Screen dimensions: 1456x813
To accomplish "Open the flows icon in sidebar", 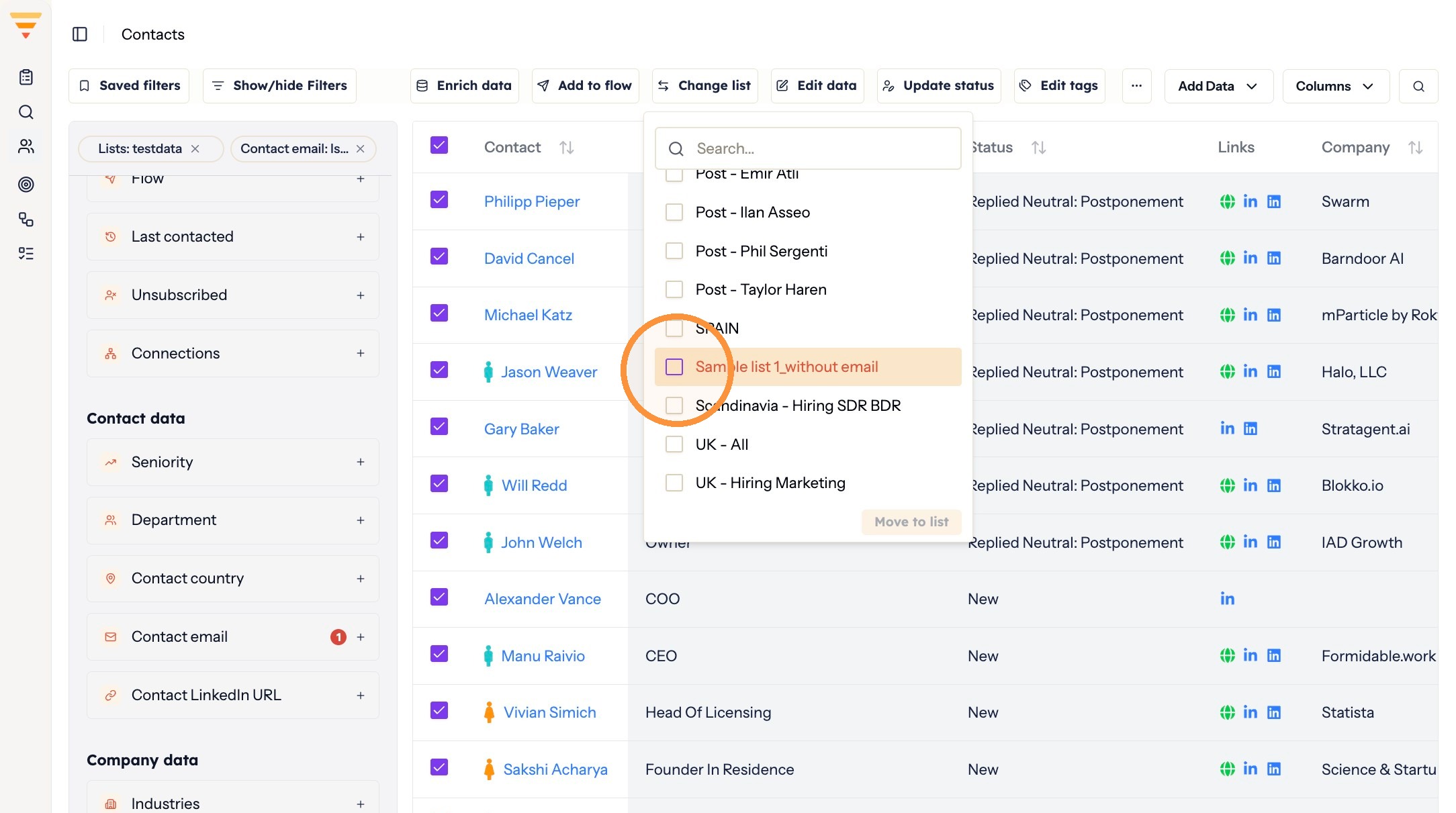I will pos(26,219).
